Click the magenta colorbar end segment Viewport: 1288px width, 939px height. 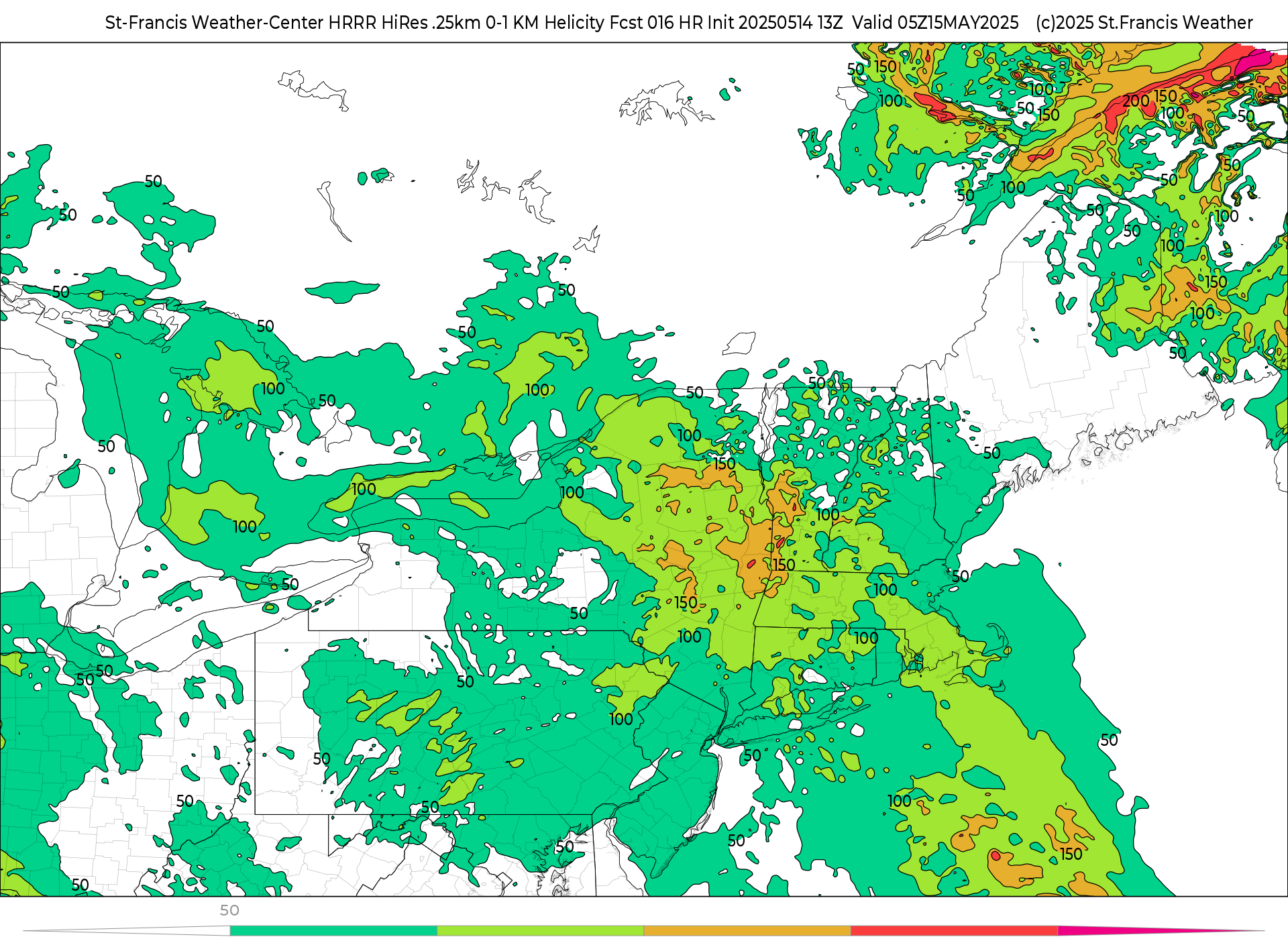[1161, 931]
